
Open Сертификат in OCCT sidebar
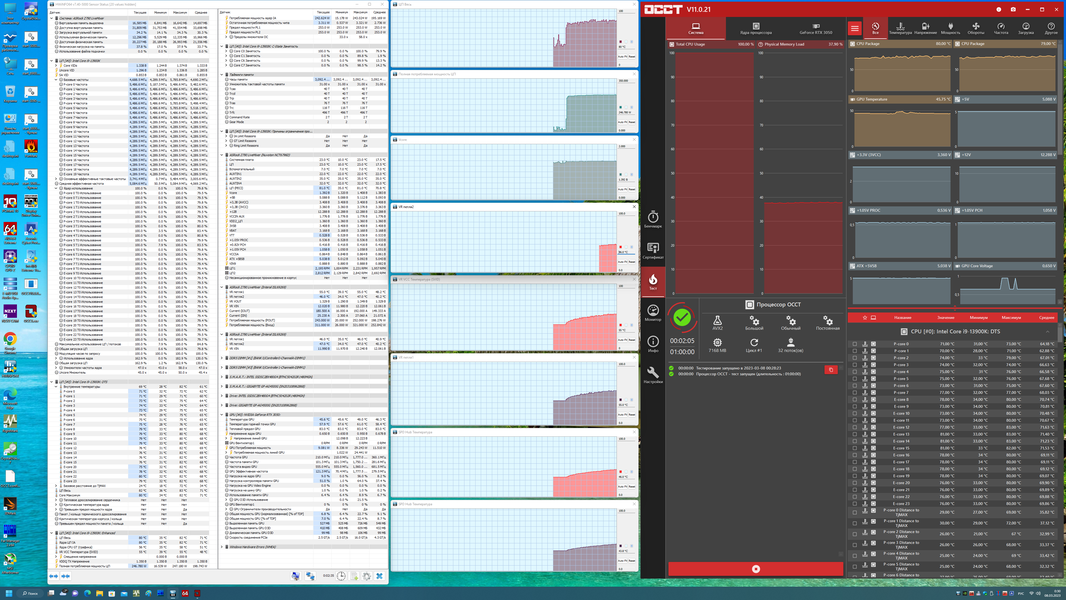653,251
